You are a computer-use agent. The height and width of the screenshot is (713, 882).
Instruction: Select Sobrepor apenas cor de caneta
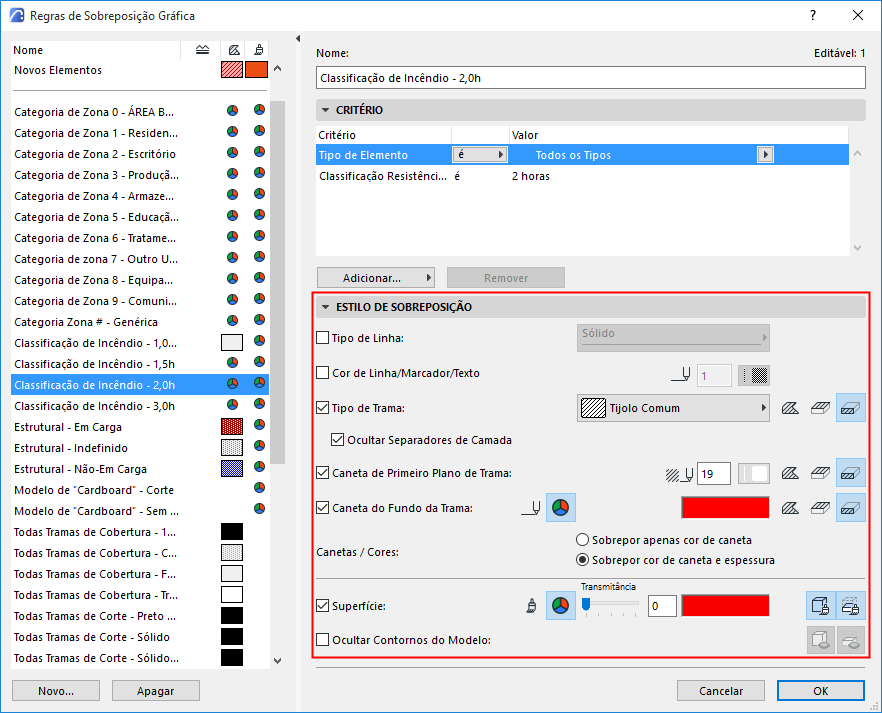(583, 540)
